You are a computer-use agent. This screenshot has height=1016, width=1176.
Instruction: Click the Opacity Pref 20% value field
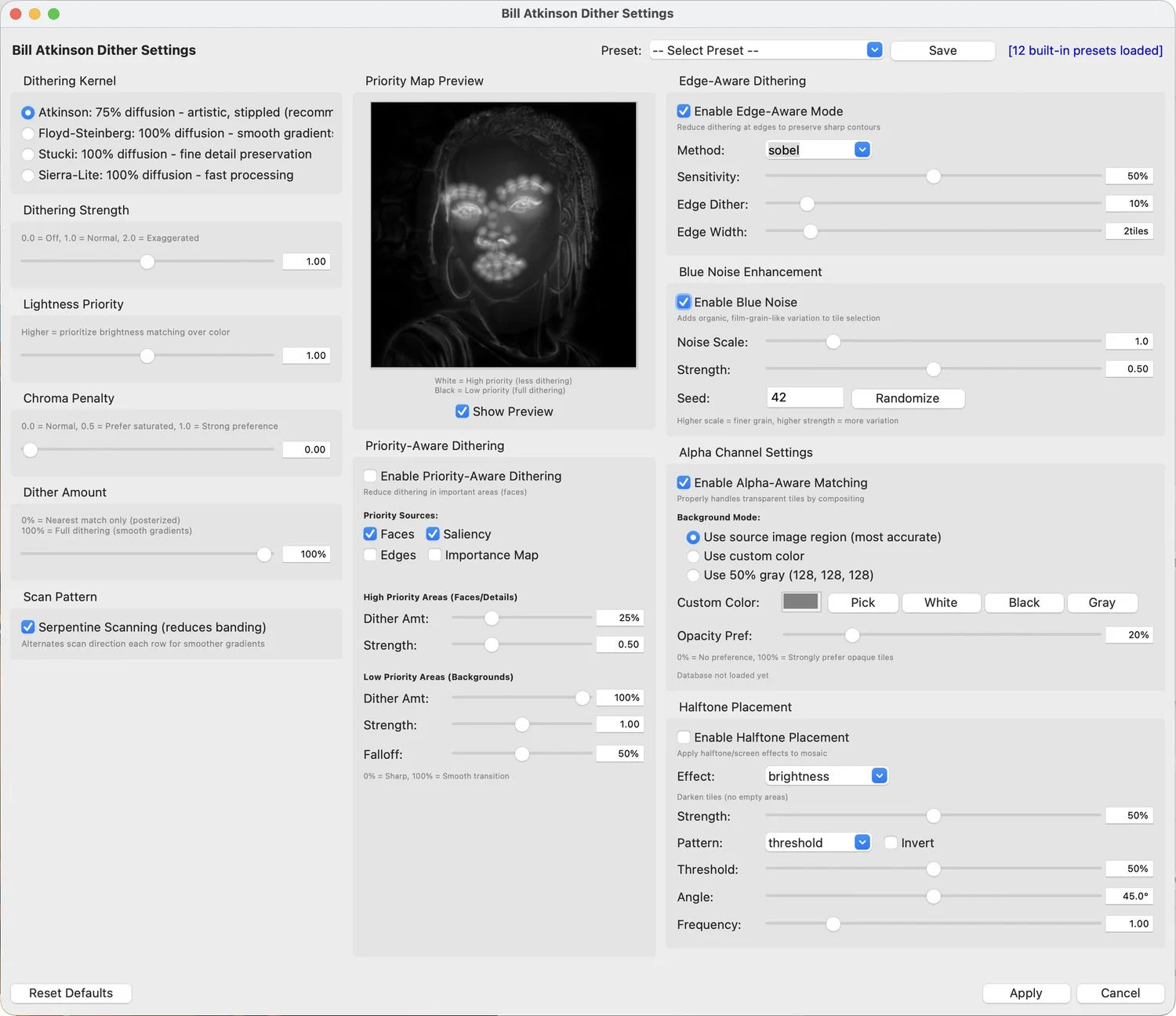(1129, 635)
